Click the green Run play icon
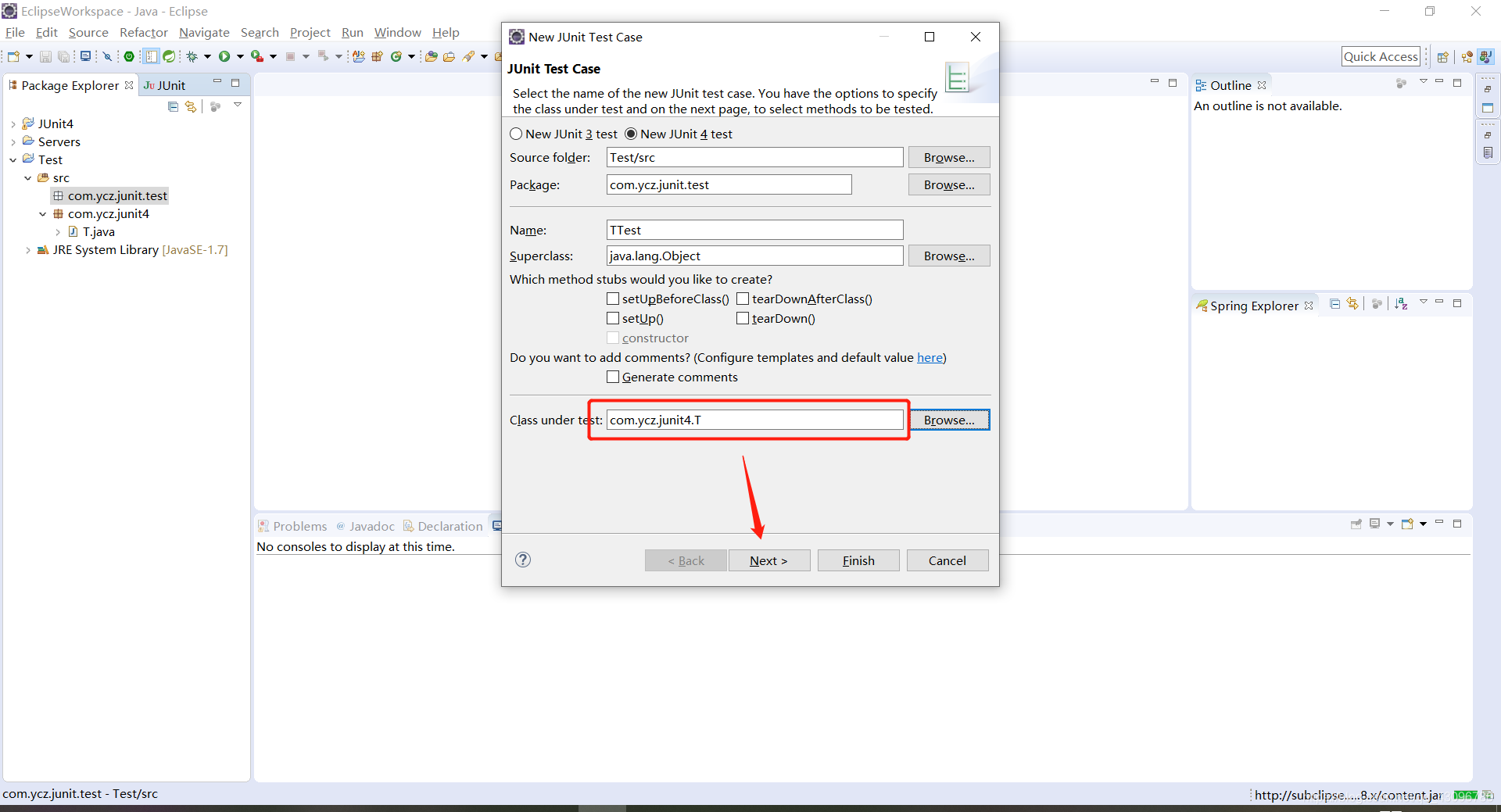The width and height of the screenshot is (1501, 812). coord(224,56)
